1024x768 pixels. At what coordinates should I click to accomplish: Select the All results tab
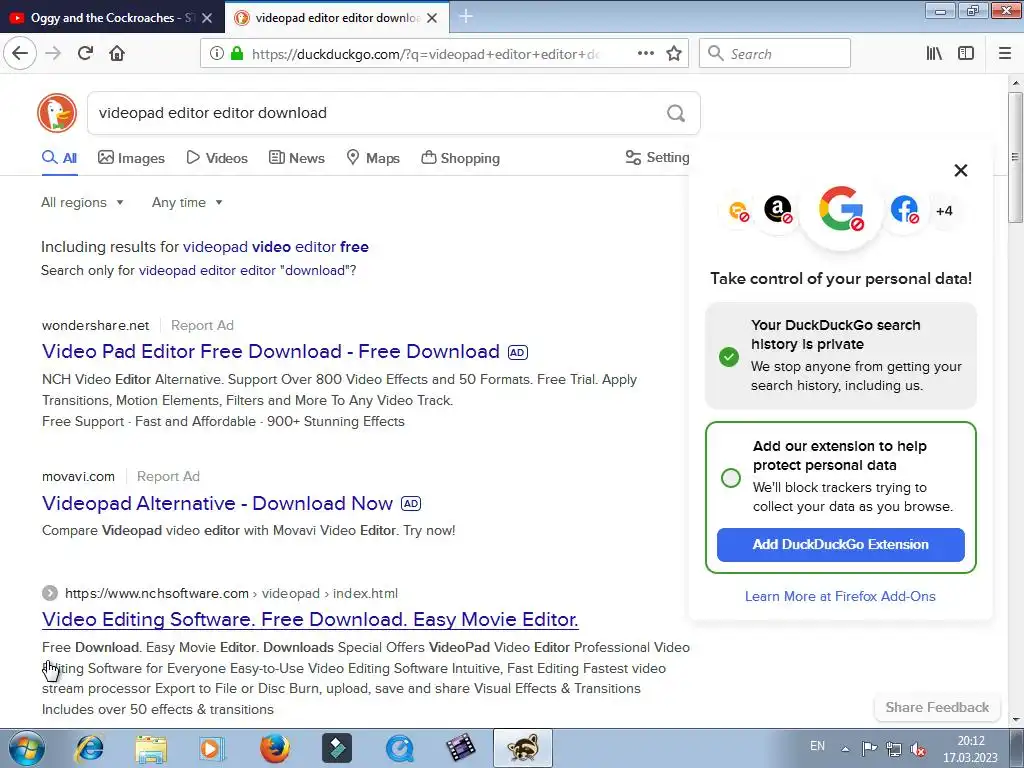coord(59,158)
